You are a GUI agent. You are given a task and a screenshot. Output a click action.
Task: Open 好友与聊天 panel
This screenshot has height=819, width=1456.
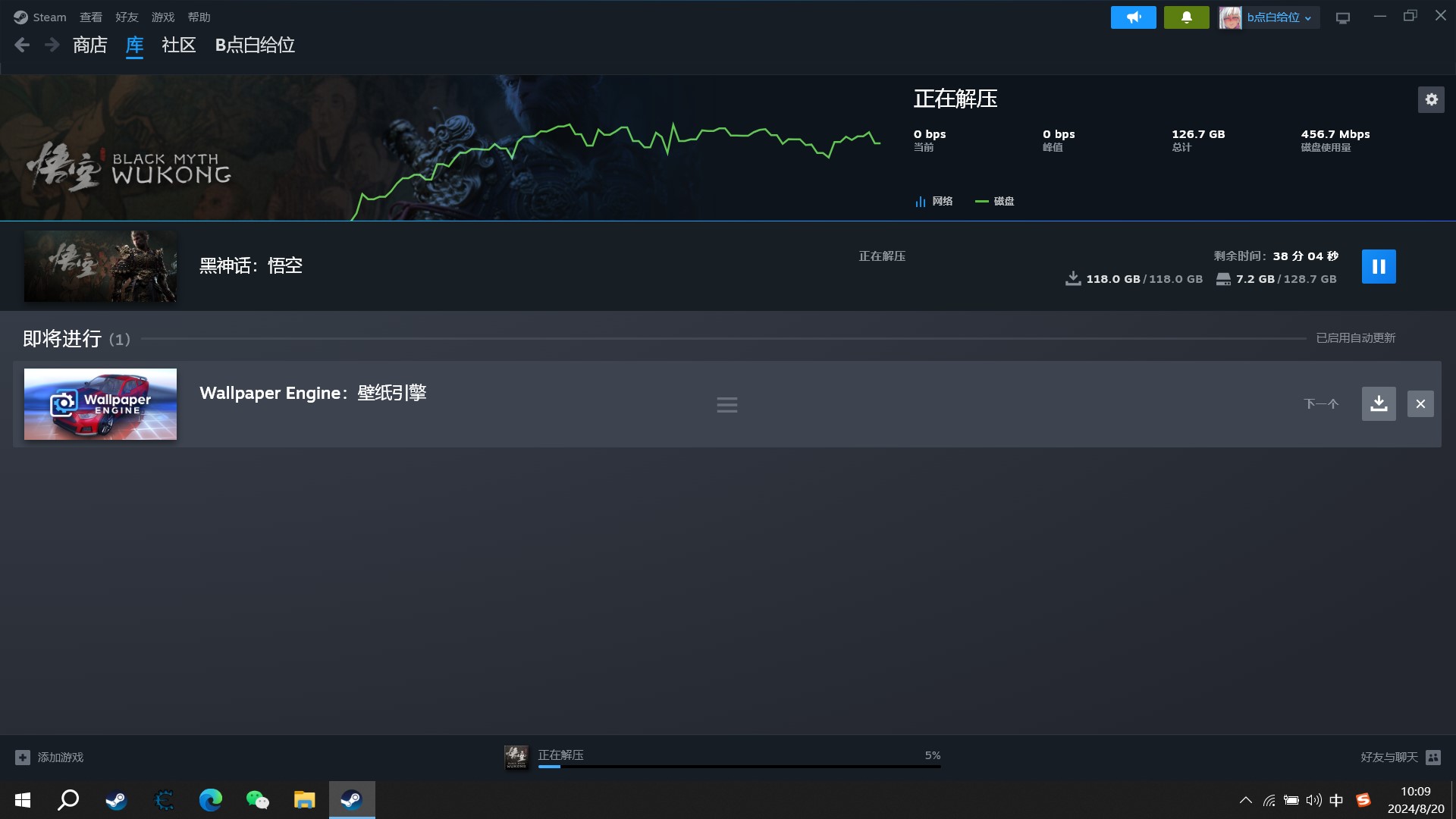(x=1389, y=758)
